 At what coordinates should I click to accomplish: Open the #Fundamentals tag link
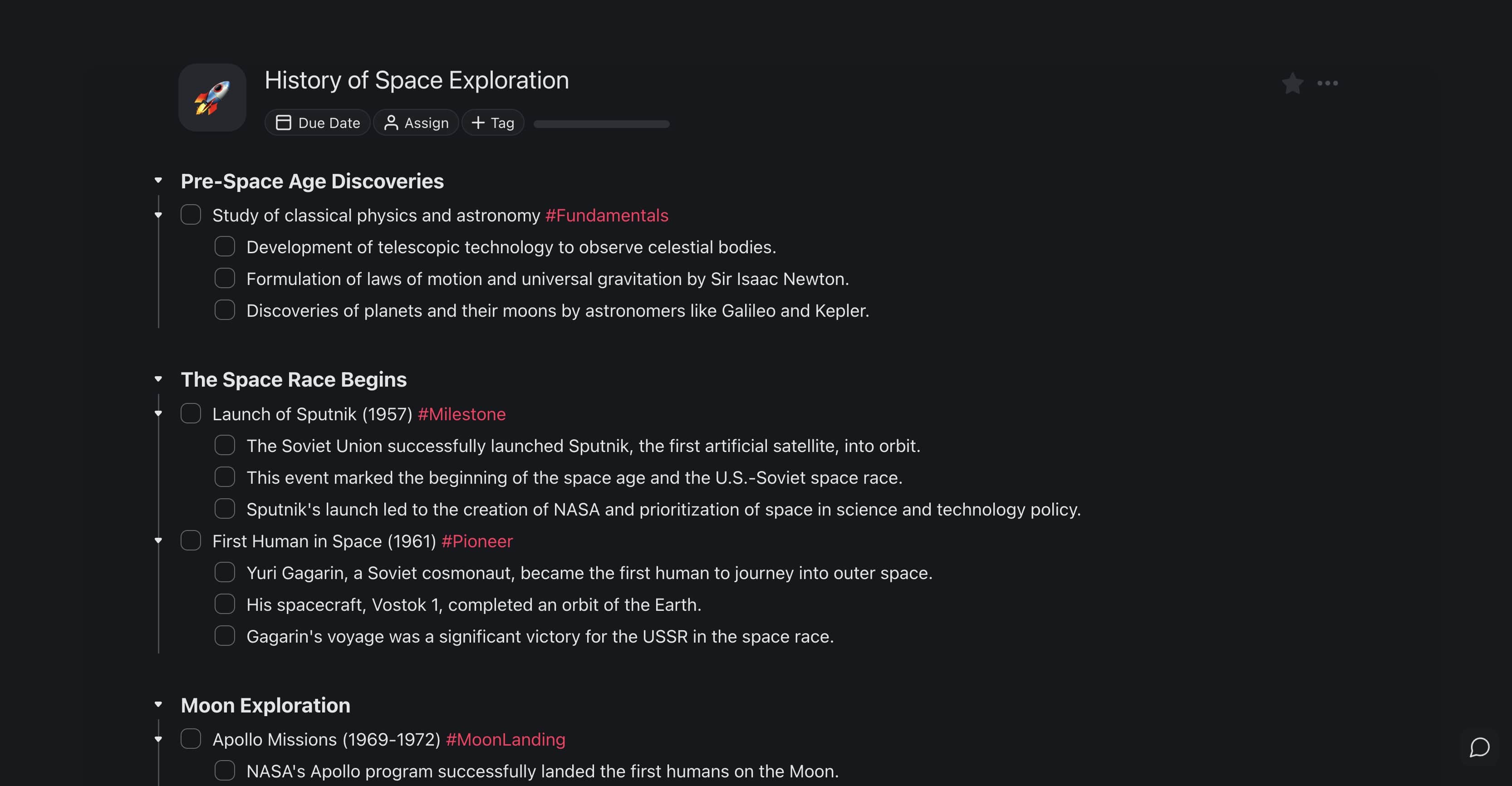pyautogui.click(x=606, y=216)
